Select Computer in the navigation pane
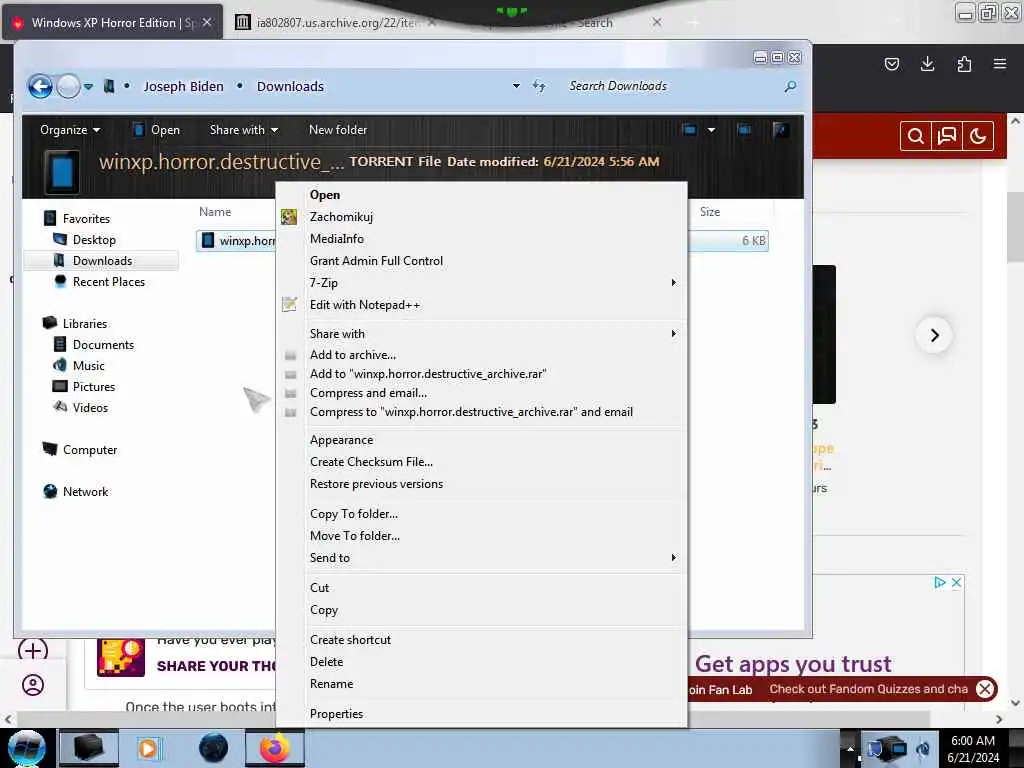Screen dimensions: 1024x768 point(89,449)
